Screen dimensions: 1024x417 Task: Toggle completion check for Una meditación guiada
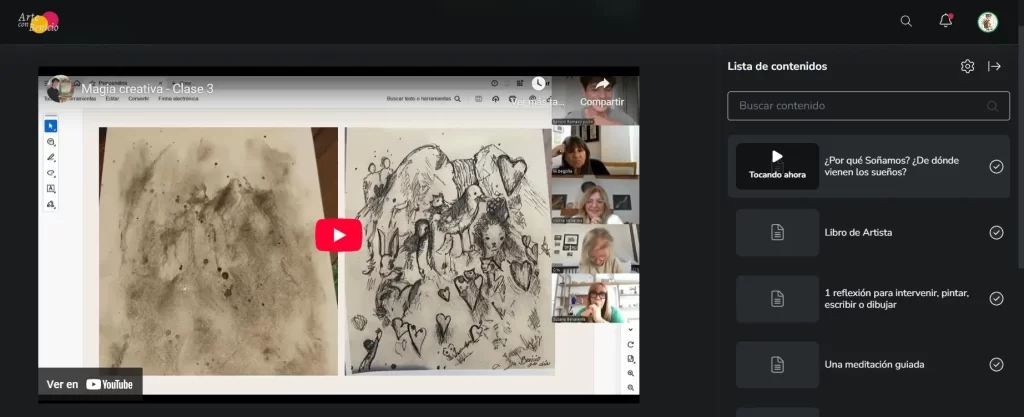coord(996,365)
